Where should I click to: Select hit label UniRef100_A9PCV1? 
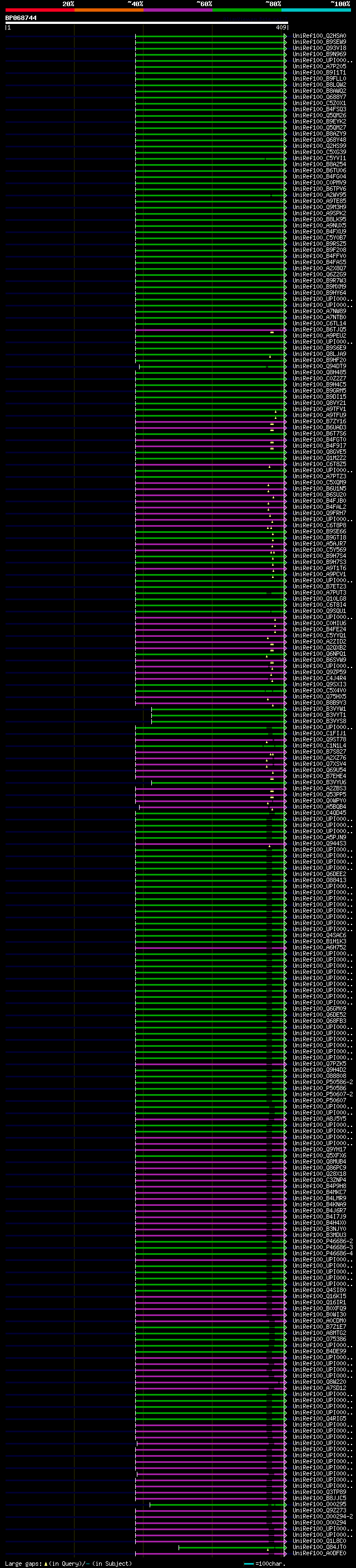coord(319,574)
